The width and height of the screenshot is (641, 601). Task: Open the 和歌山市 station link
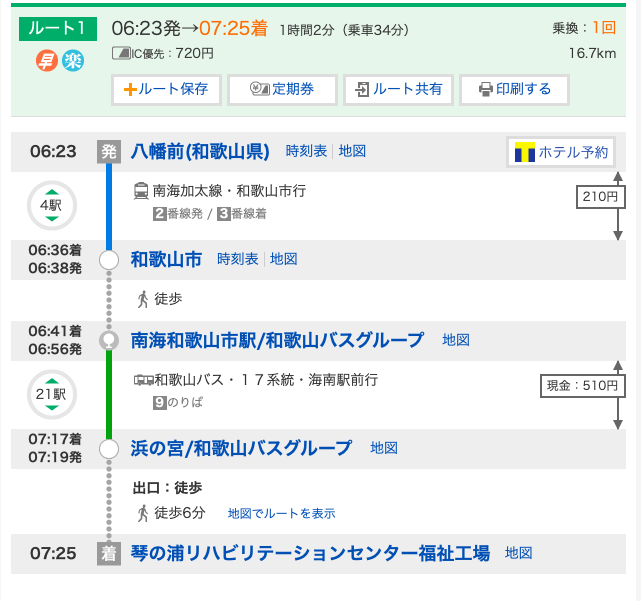(166, 260)
